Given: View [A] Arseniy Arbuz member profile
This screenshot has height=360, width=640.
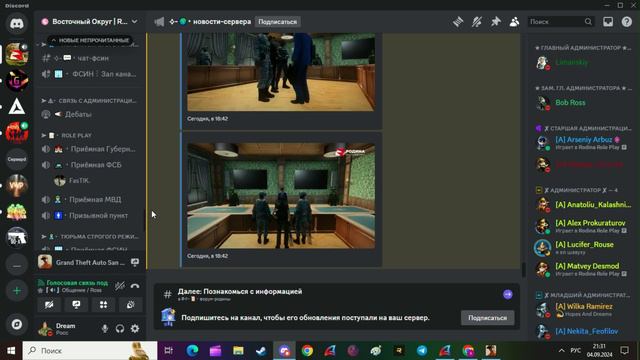Looking at the screenshot, I should coord(583,142).
